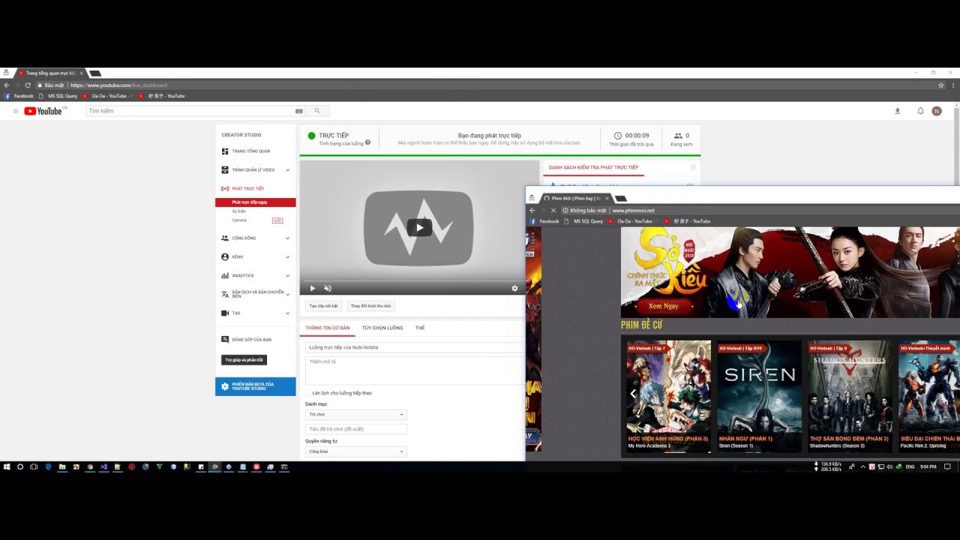Play the live preview video
Viewport: 960px width, 540px height.
[419, 228]
